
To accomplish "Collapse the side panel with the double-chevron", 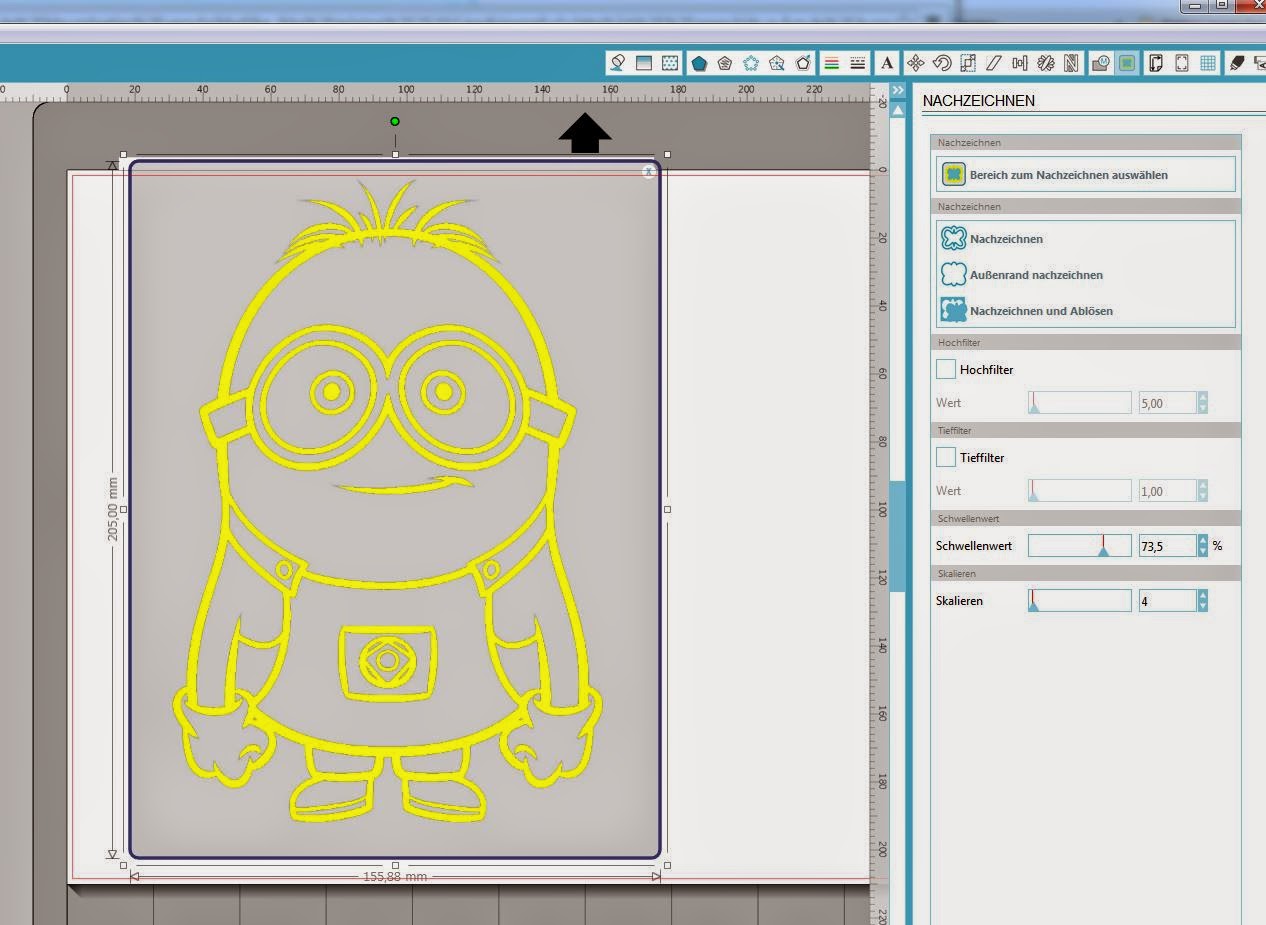I will pos(897,90).
